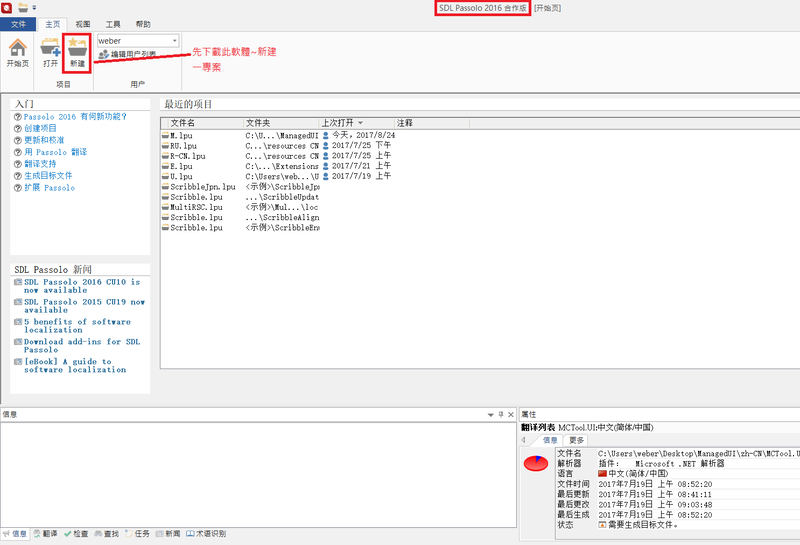Close the 信息 output panel
This screenshot has width=800, height=545.
510,414
